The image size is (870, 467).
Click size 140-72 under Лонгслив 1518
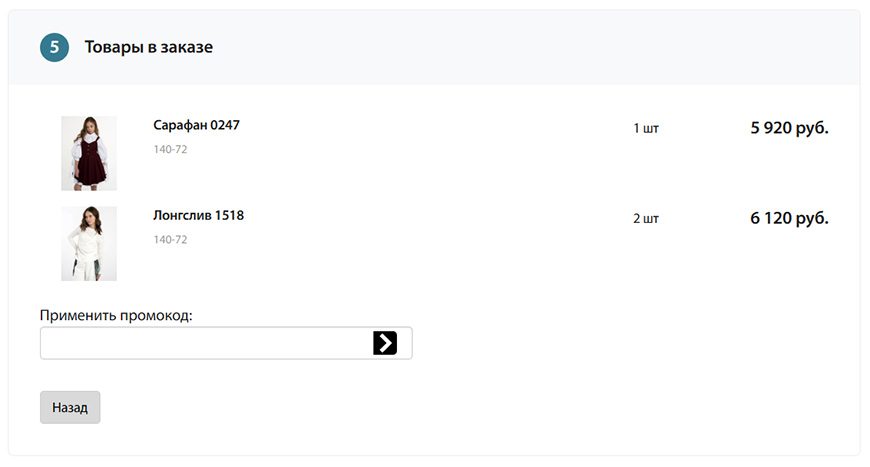170,240
